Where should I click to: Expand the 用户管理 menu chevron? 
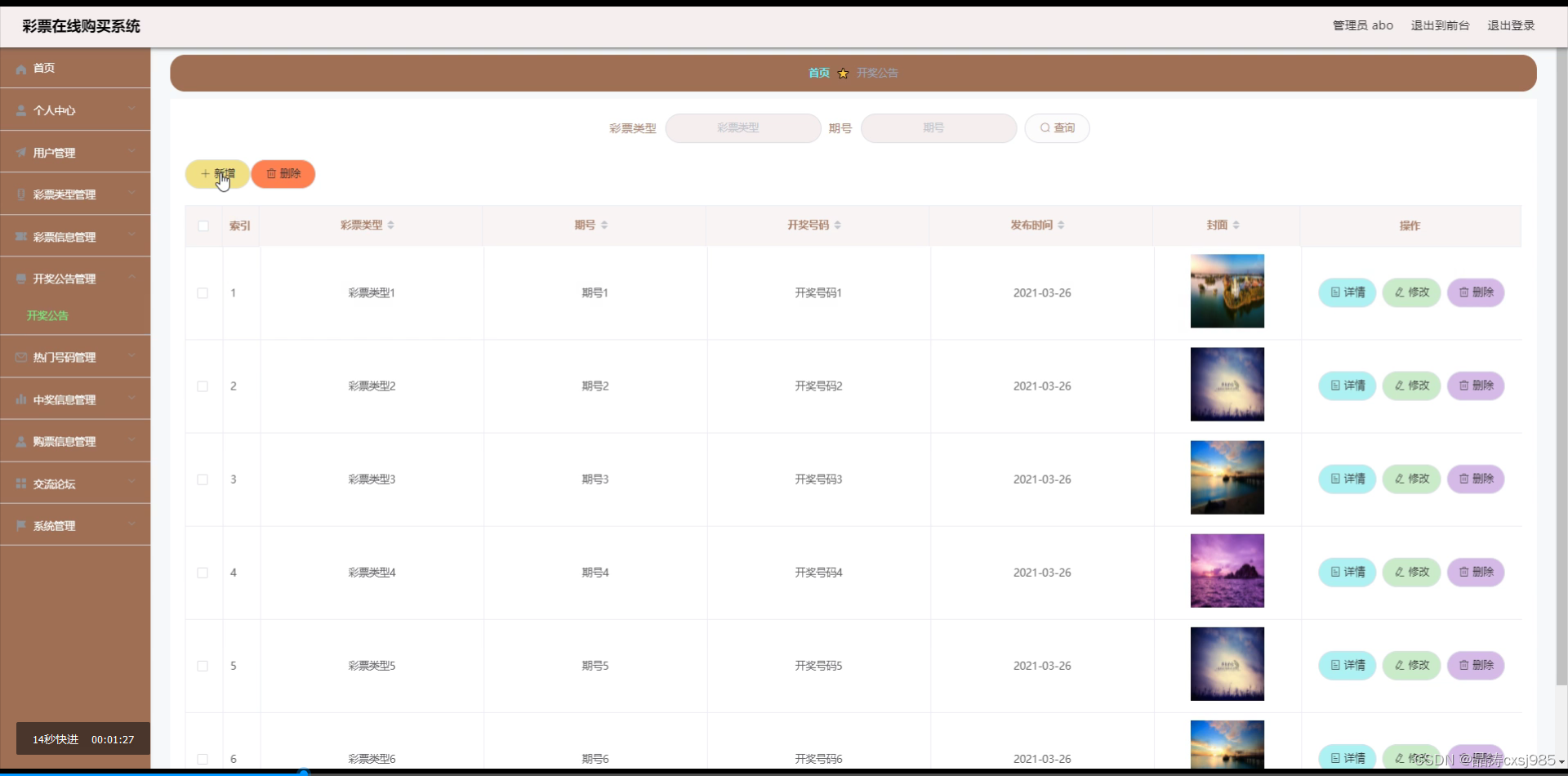(x=132, y=152)
